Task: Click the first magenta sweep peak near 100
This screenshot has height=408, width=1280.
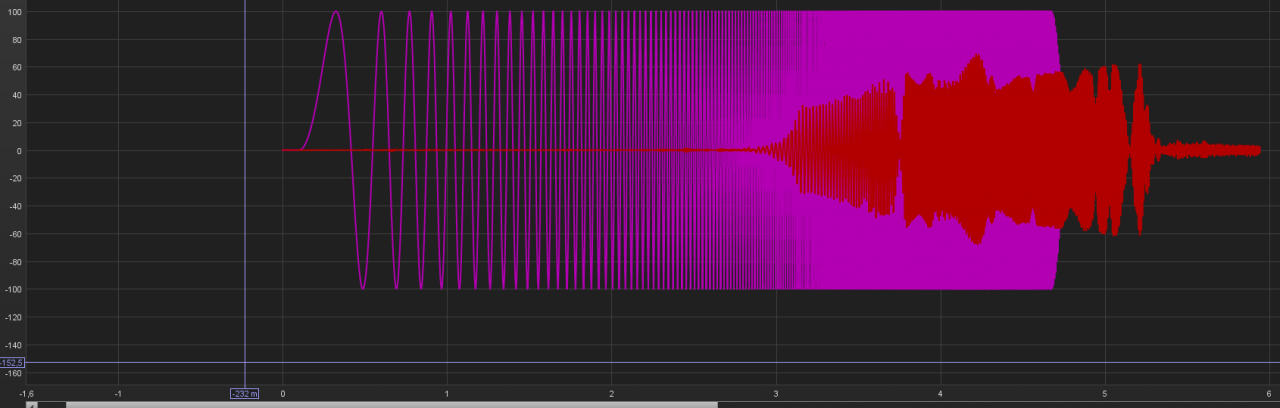Action: tap(336, 14)
